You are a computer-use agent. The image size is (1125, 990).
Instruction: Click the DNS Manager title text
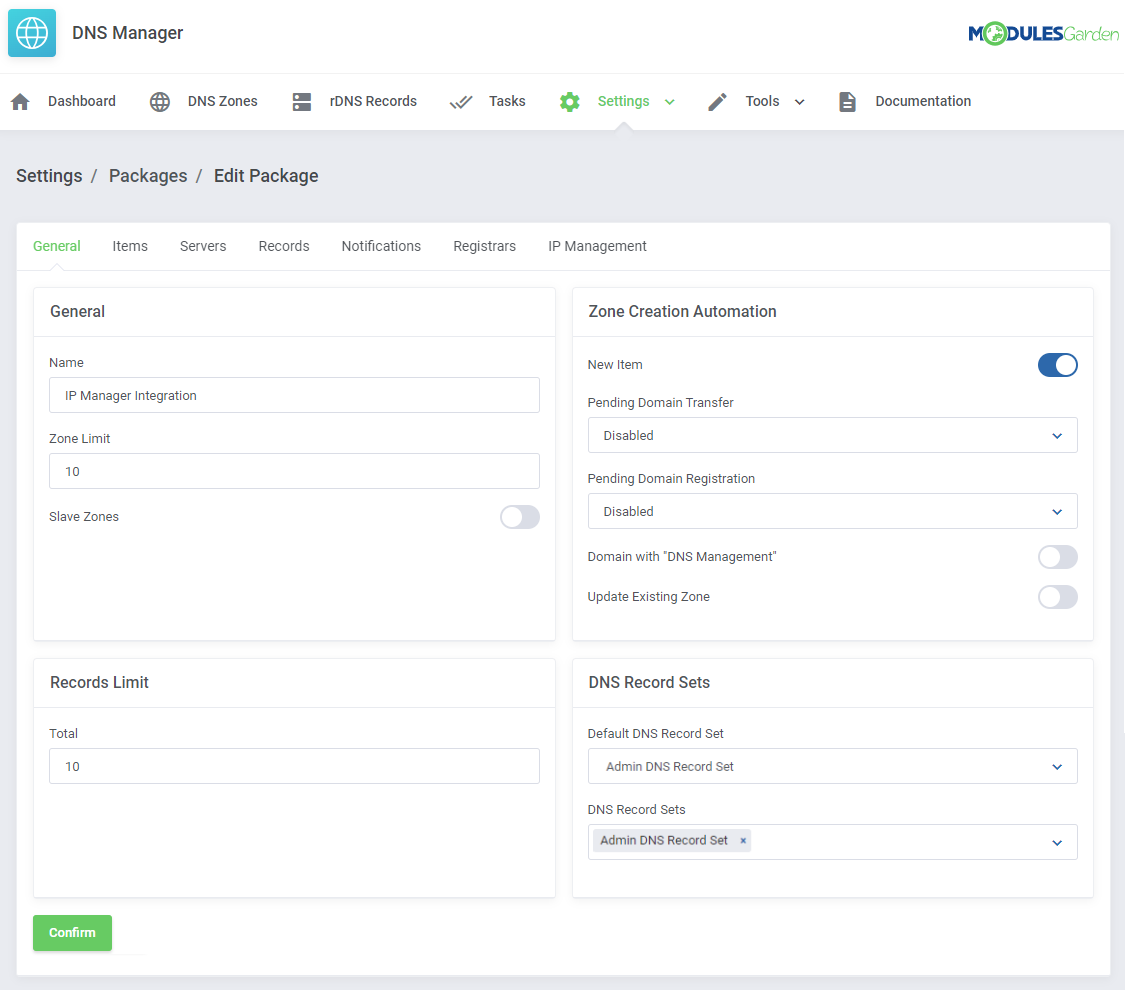click(x=128, y=33)
